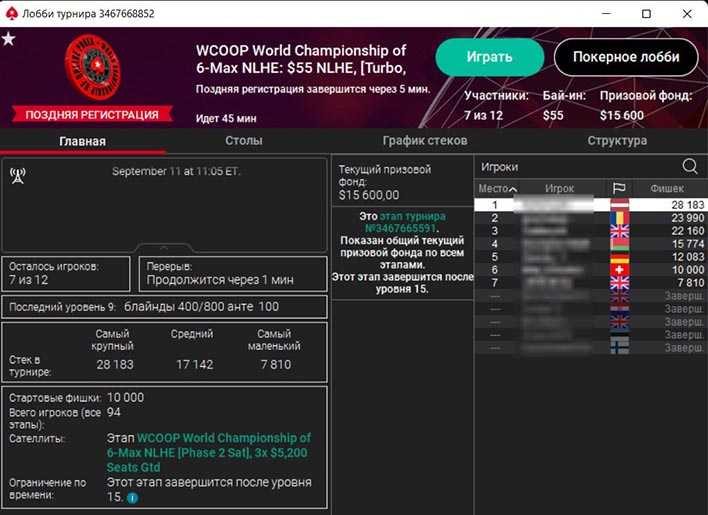Click блайнды 400/800 анте 100 level text
Image resolution: width=708 pixels, height=515 pixels.
coord(201,306)
